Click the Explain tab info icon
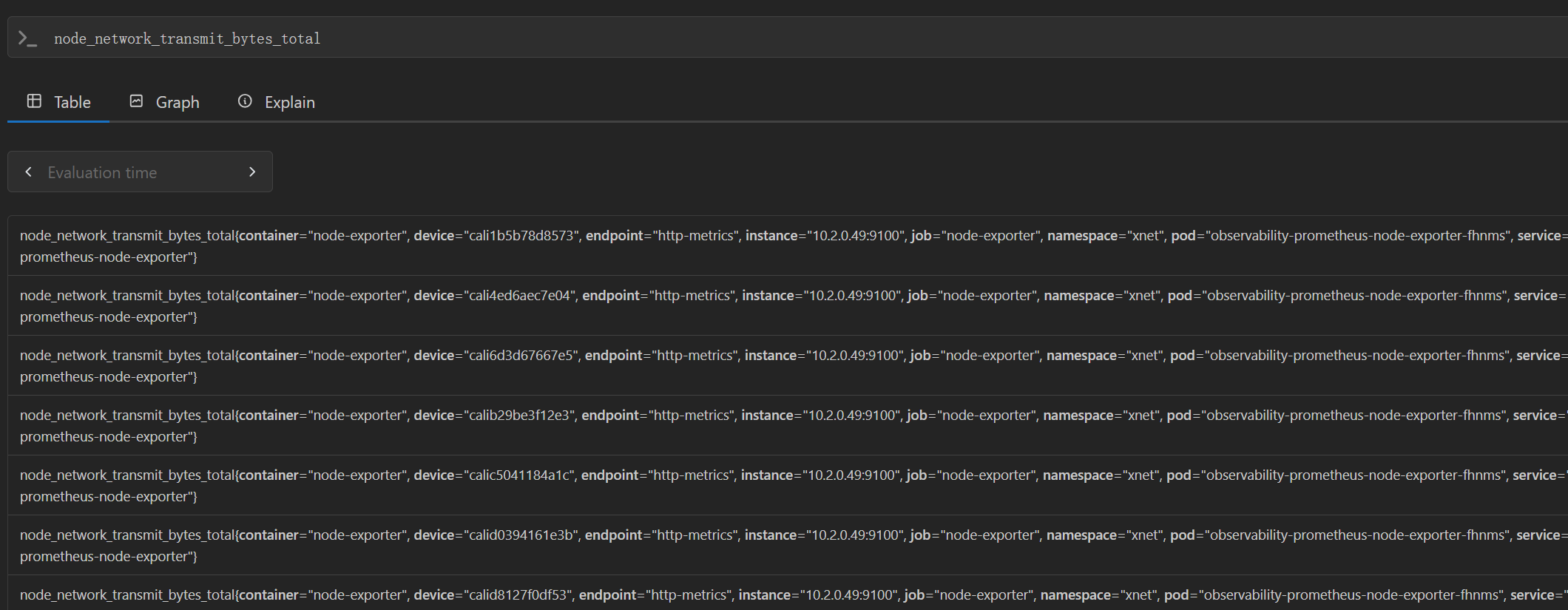 pyautogui.click(x=245, y=101)
